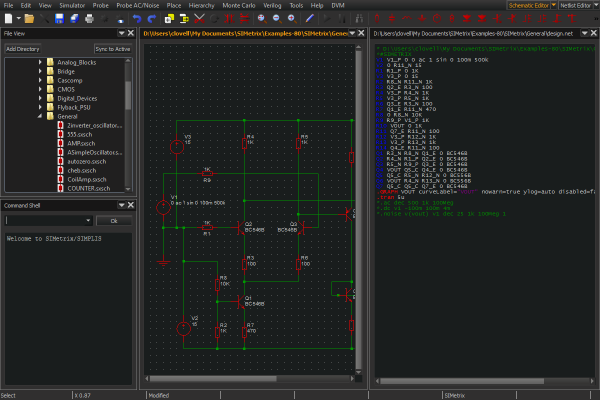Open the schematic pane title dropdown arrow
The width and height of the screenshot is (600, 400).
point(352,33)
